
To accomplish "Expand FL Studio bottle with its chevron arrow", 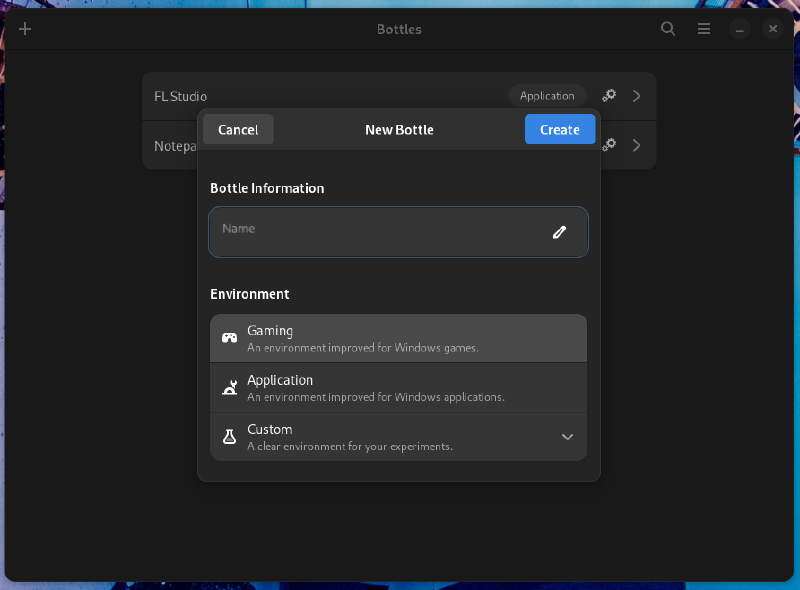I will [x=637, y=96].
